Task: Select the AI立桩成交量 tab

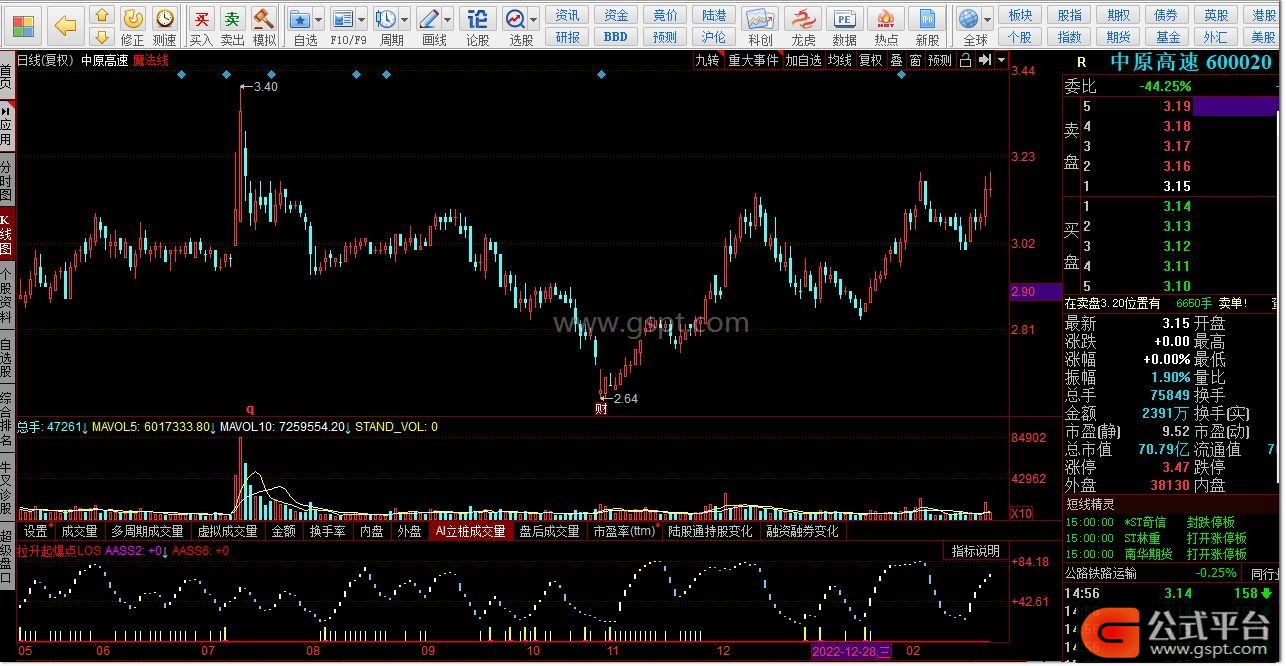Action: tap(470, 531)
